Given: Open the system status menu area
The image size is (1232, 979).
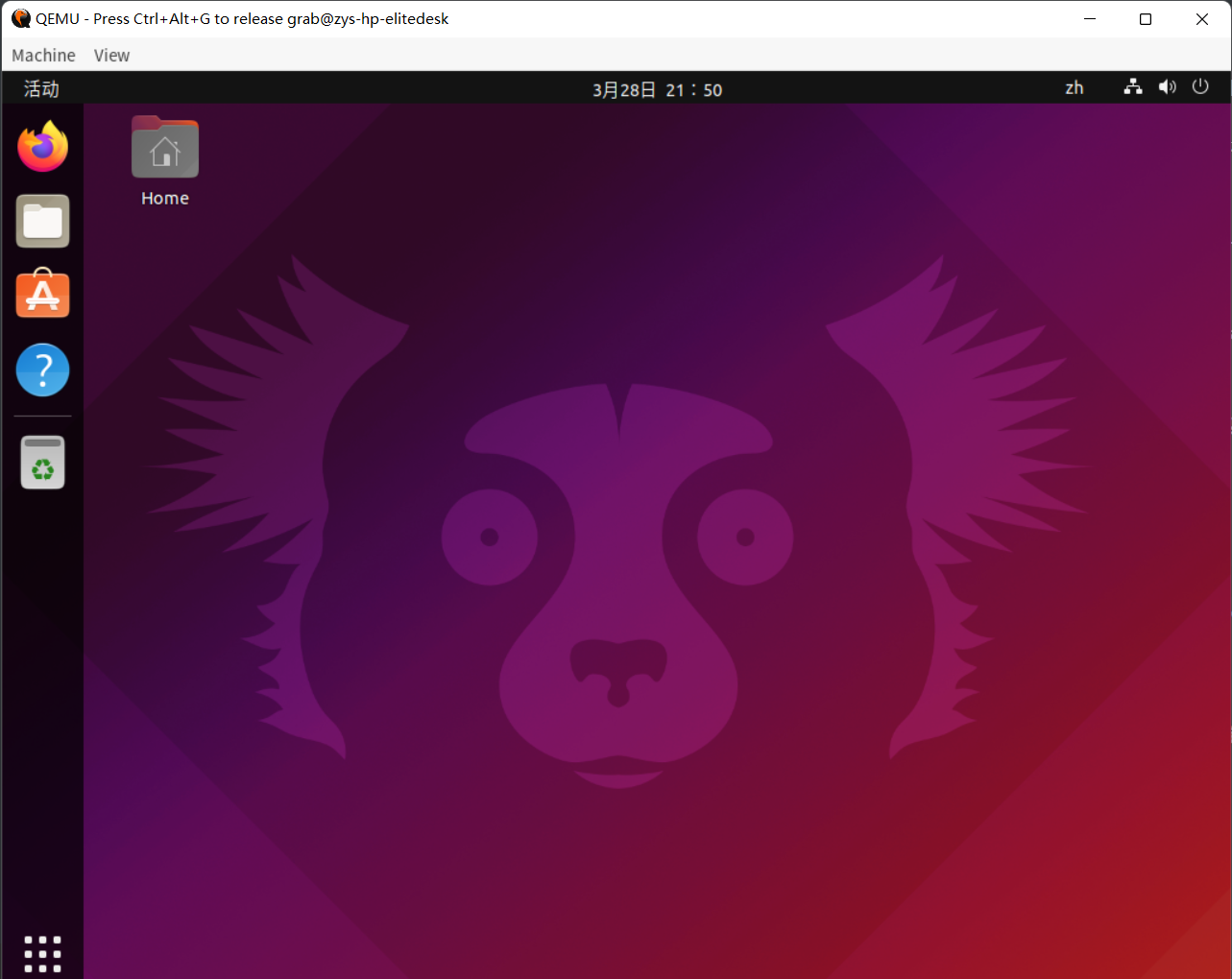Looking at the screenshot, I should click(x=1165, y=87).
